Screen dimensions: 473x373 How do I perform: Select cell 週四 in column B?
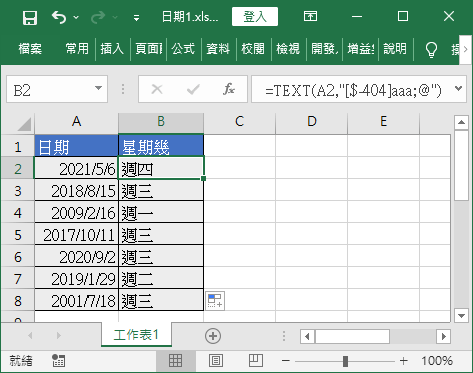[x=161, y=169]
